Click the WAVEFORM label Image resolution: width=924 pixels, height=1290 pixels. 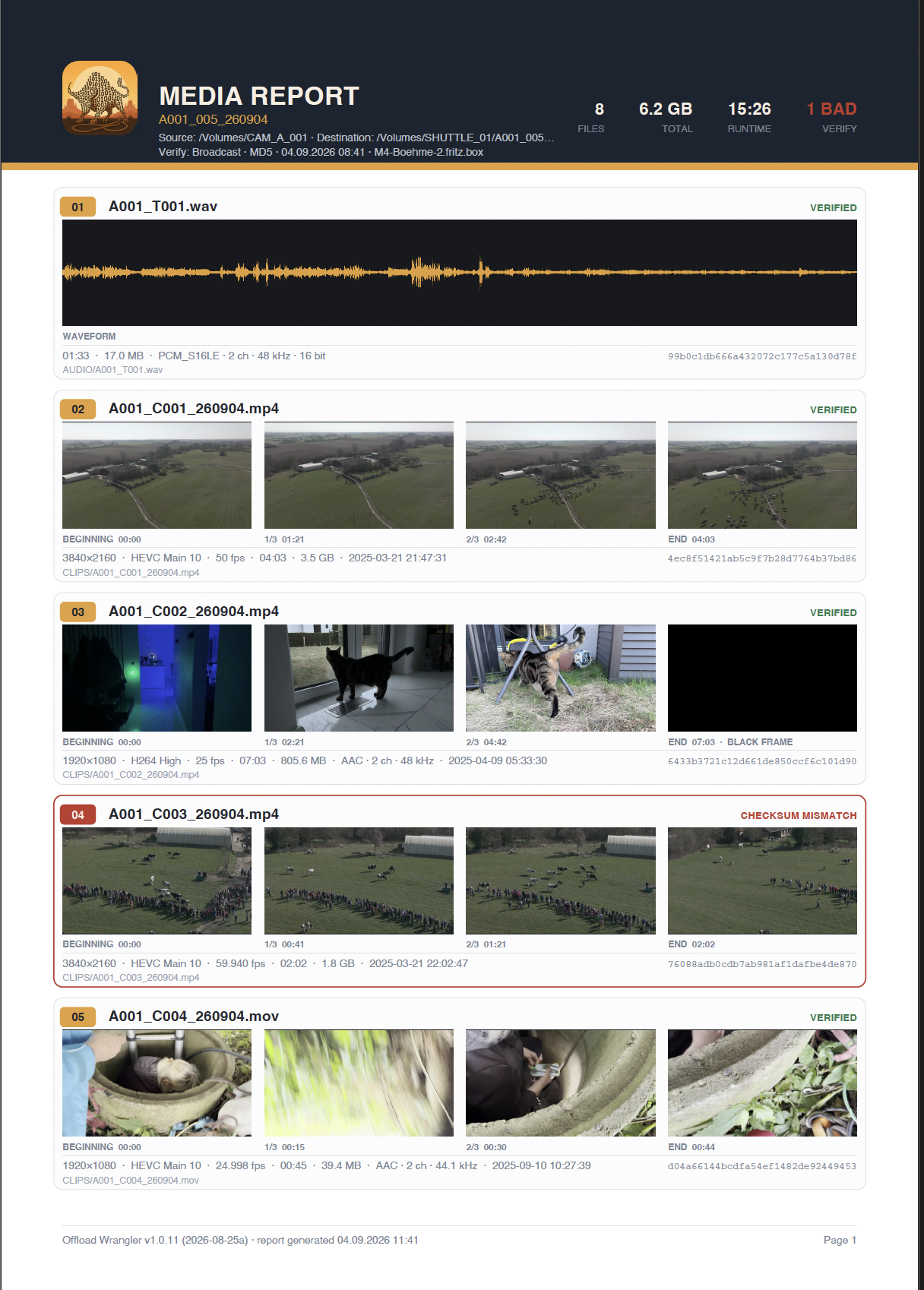[89, 336]
